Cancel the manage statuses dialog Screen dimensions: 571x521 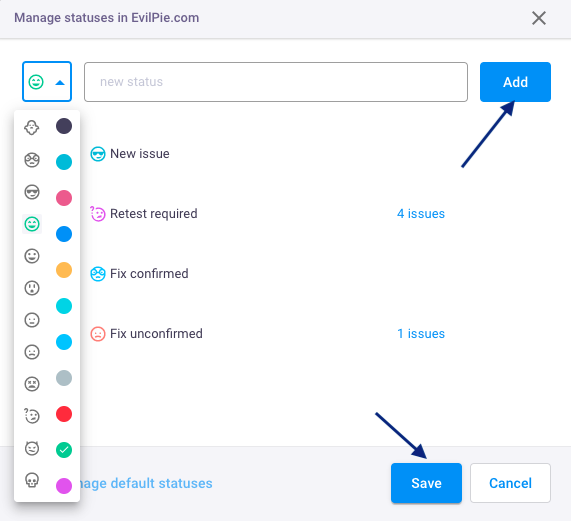(x=510, y=483)
